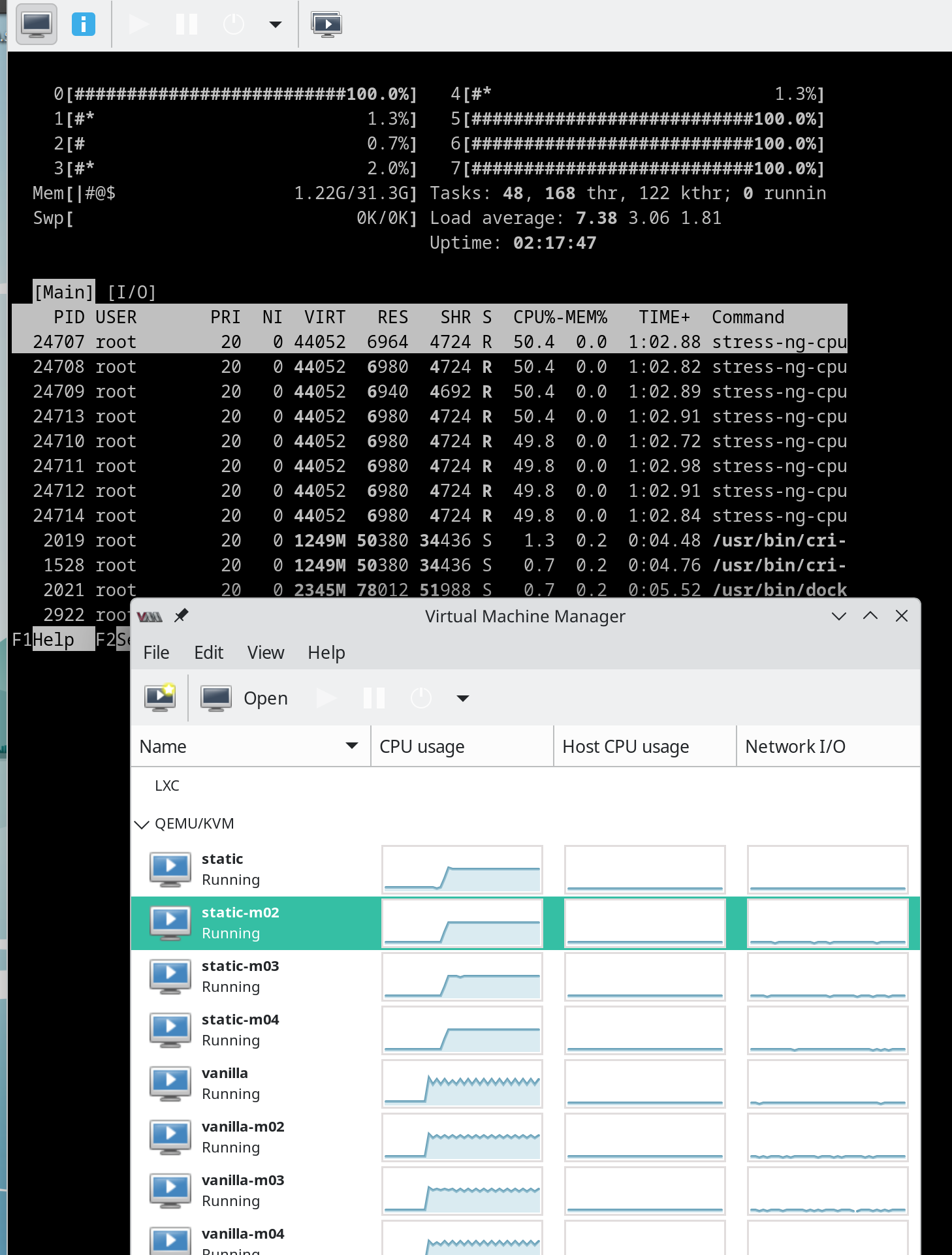Sort htop by TIME+ column
This screenshot has height=1255, width=952.
click(x=664, y=317)
